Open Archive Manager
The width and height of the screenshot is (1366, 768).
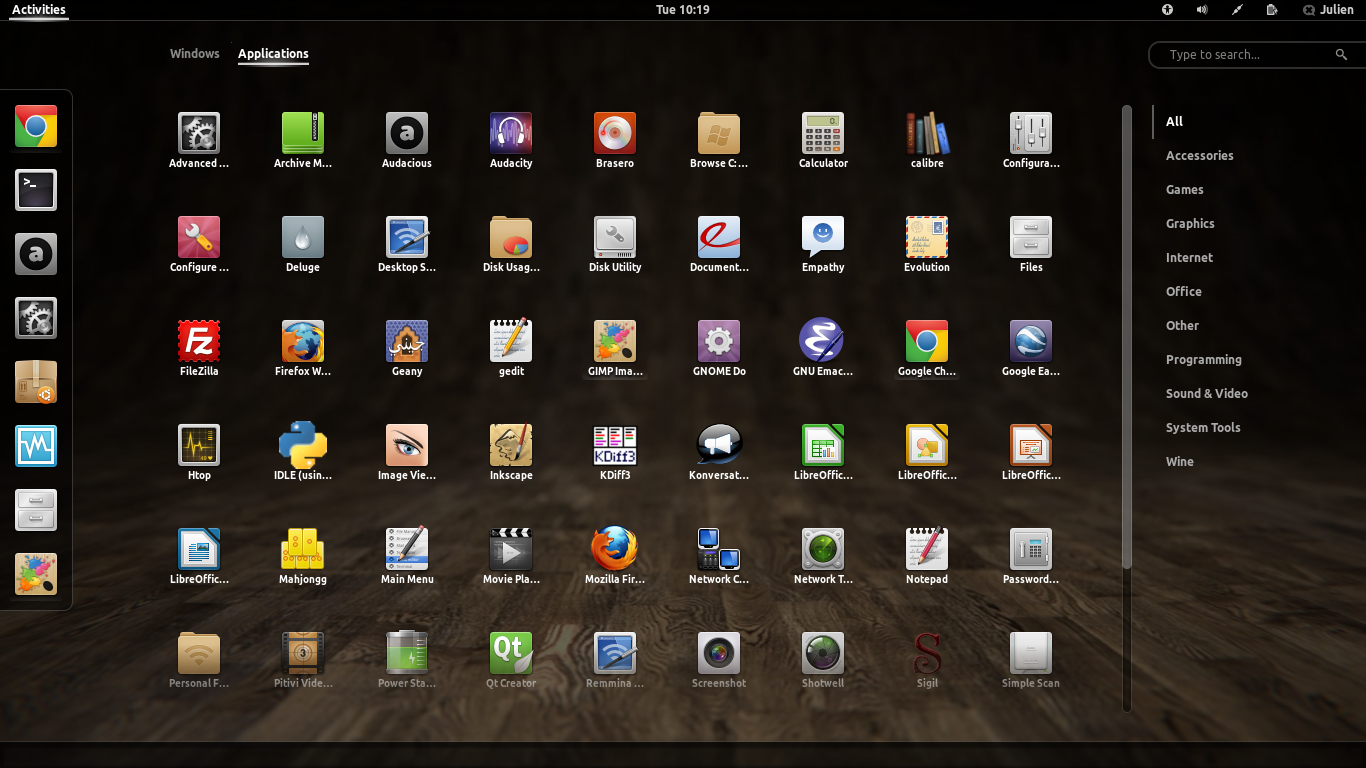tap(303, 140)
